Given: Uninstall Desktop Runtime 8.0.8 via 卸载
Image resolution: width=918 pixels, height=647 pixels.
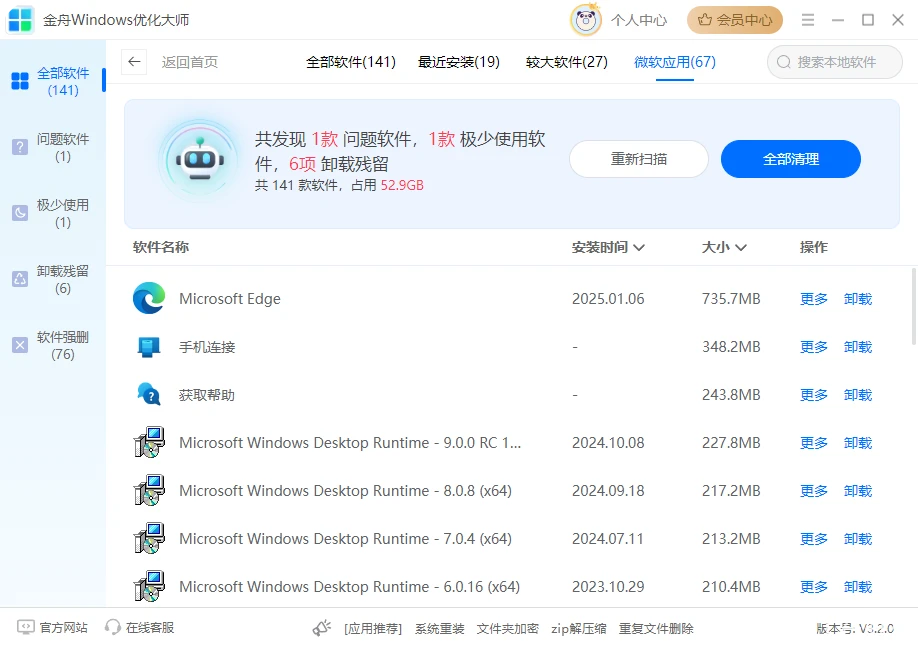Looking at the screenshot, I should [858, 491].
